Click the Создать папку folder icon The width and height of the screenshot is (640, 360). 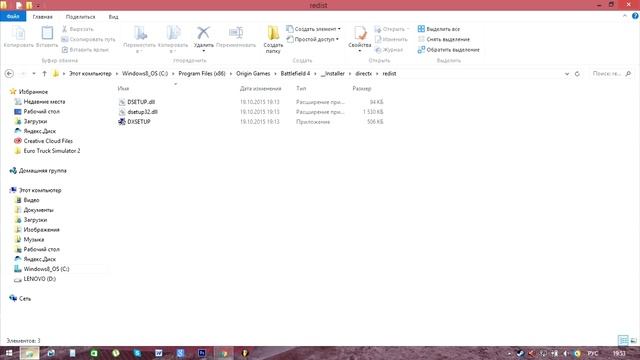click(273, 33)
